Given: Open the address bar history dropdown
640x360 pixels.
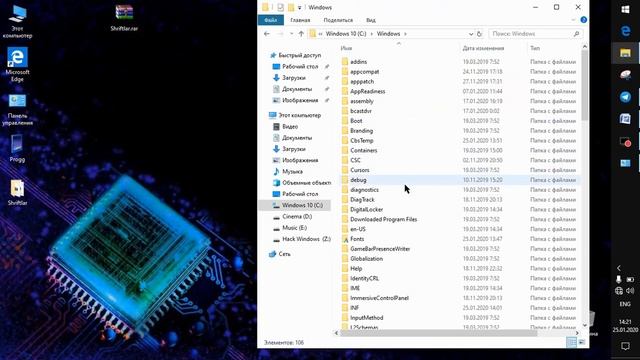Looking at the screenshot, I should 471,34.
